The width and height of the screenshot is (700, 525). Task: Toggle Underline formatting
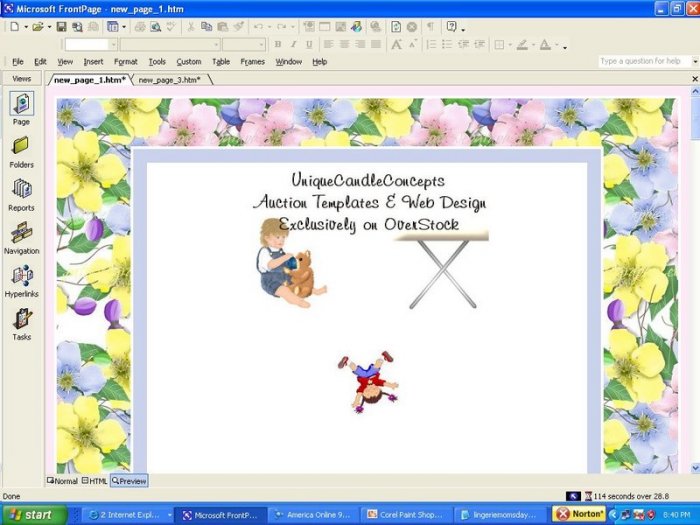click(x=309, y=44)
